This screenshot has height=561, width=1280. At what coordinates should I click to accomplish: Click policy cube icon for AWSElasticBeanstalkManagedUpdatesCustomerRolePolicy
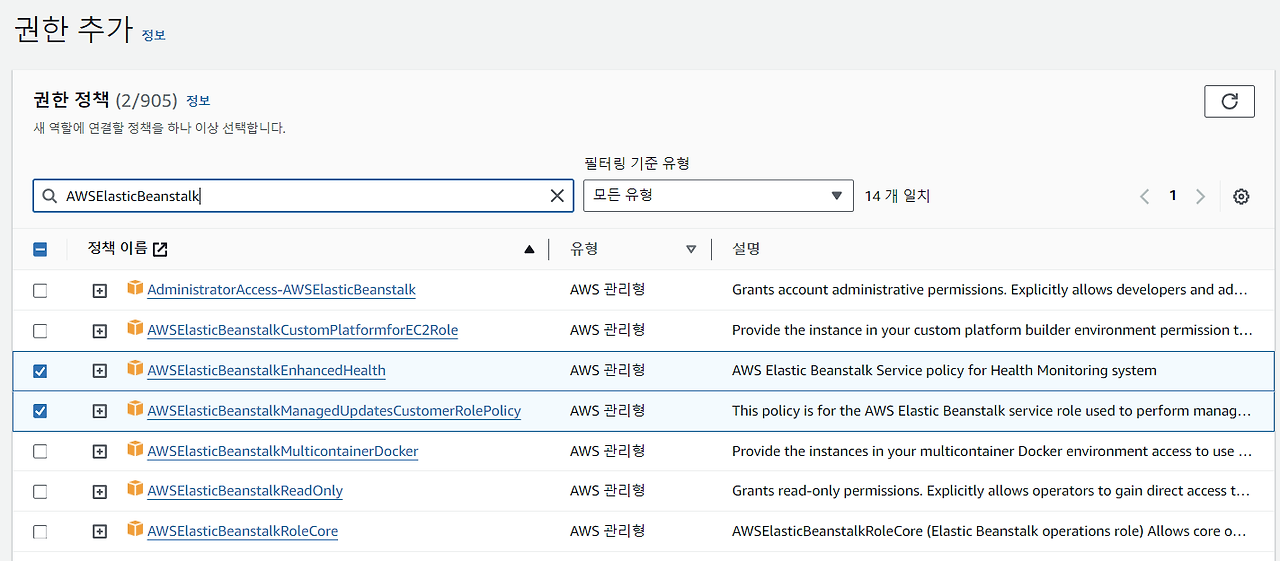click(135, 409)
